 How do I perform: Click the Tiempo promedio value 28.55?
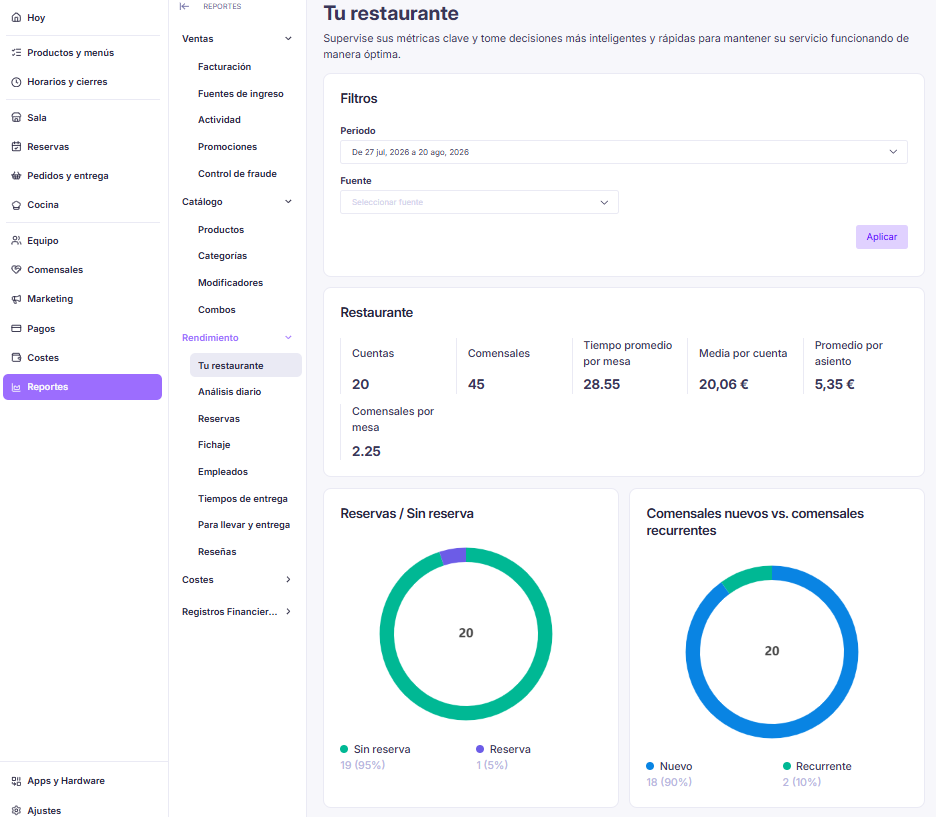(602, 384)
